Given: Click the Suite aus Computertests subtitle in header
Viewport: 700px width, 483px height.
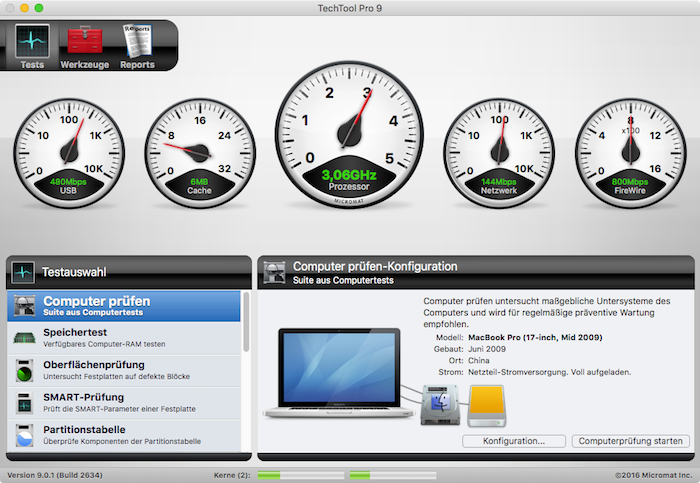Looking at the screenshot, I should click(x=343, y=280).
